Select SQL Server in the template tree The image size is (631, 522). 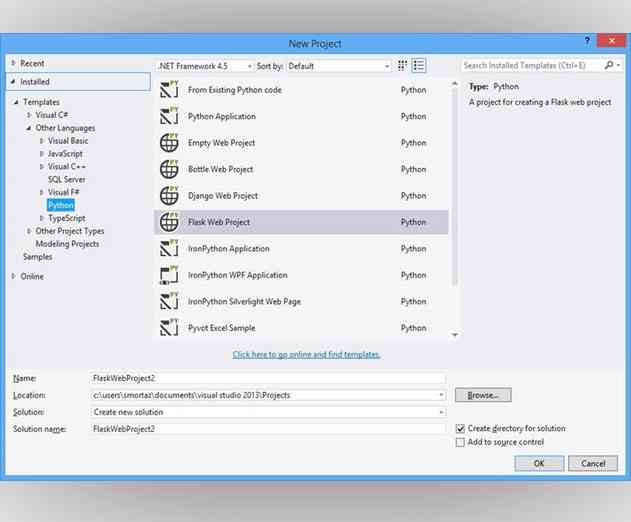(x=67, y=180)
